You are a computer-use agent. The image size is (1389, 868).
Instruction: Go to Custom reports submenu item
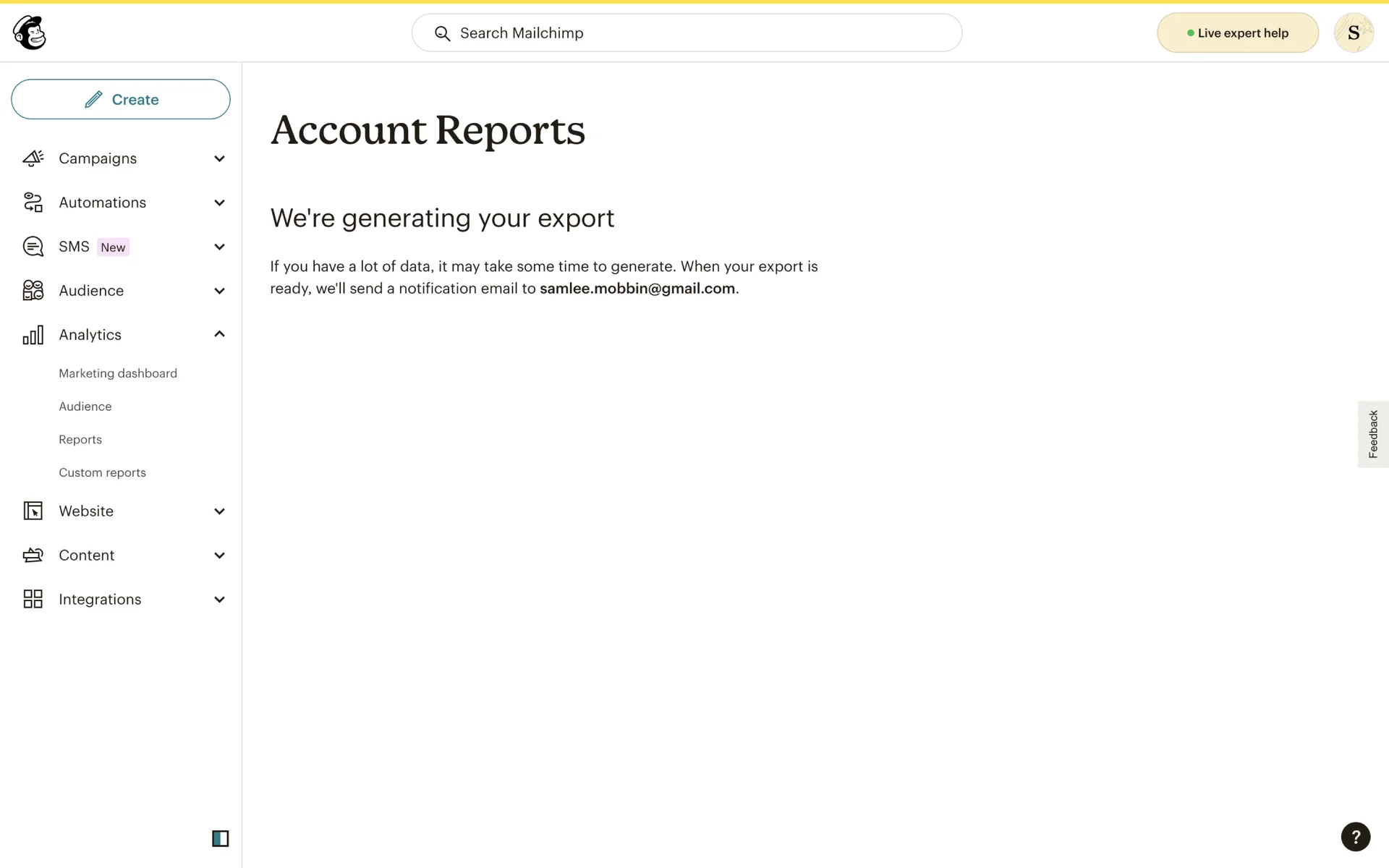point(102,472)
